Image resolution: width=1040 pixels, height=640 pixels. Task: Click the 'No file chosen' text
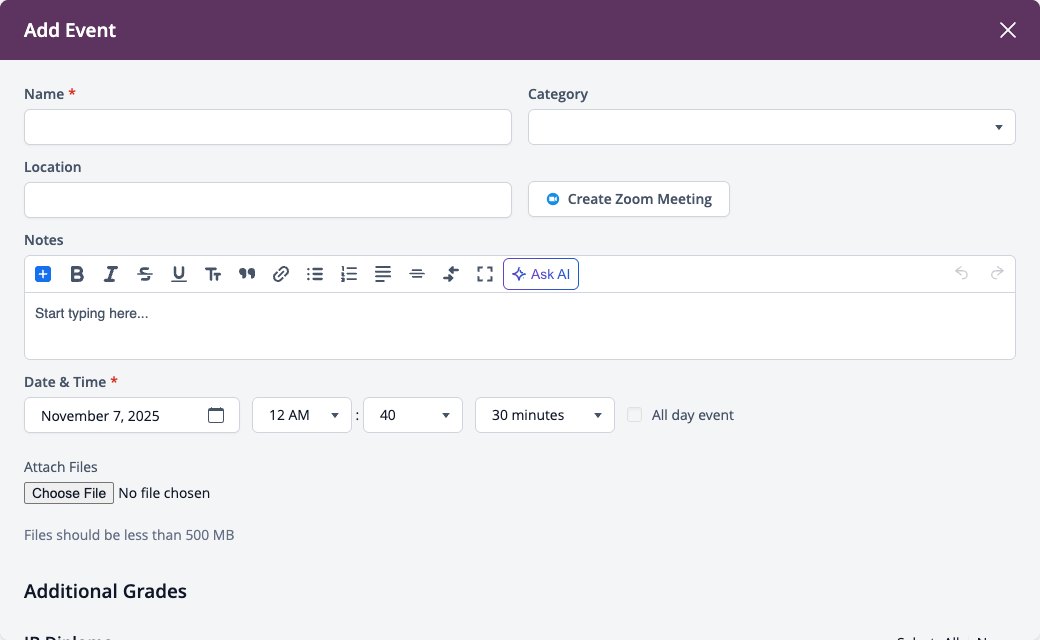pos(164,493)
